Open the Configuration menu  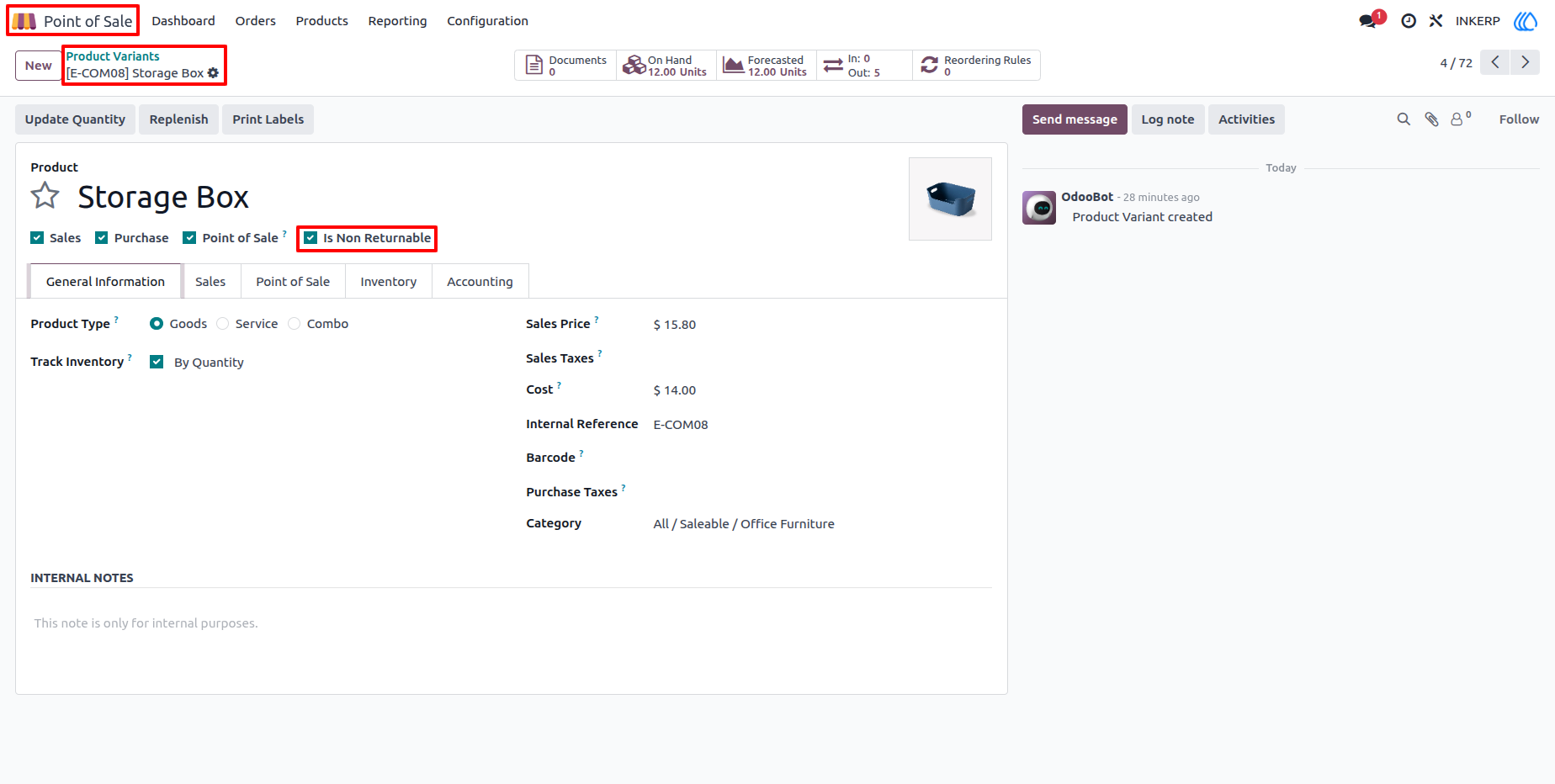(x=488, y=21)
